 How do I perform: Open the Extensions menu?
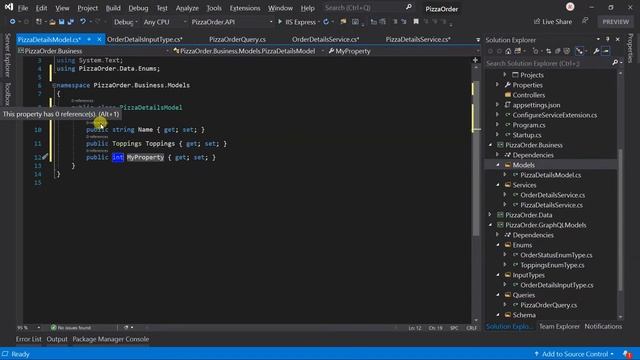coord(245,8)
